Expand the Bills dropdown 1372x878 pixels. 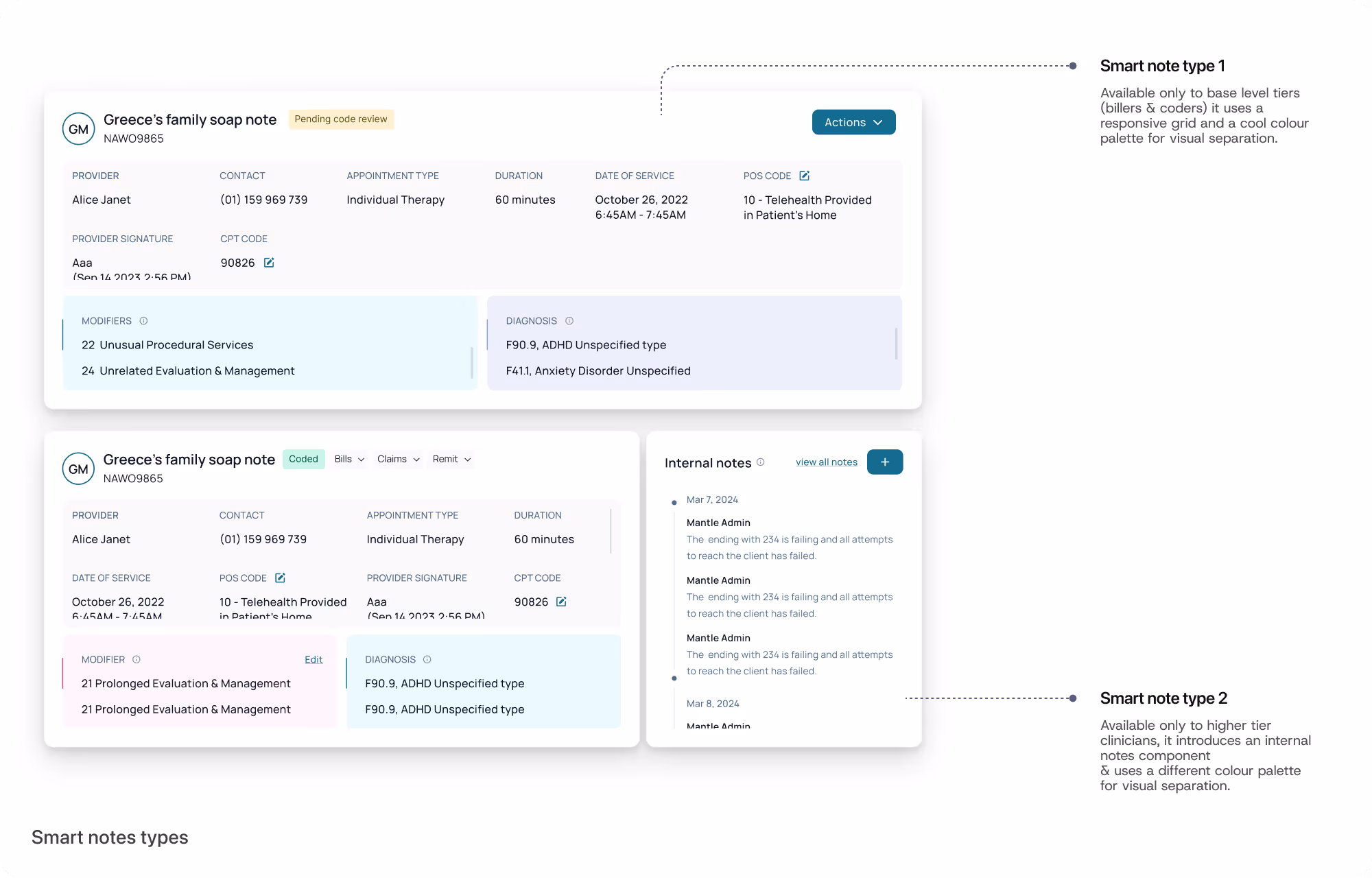coord(349,459)
